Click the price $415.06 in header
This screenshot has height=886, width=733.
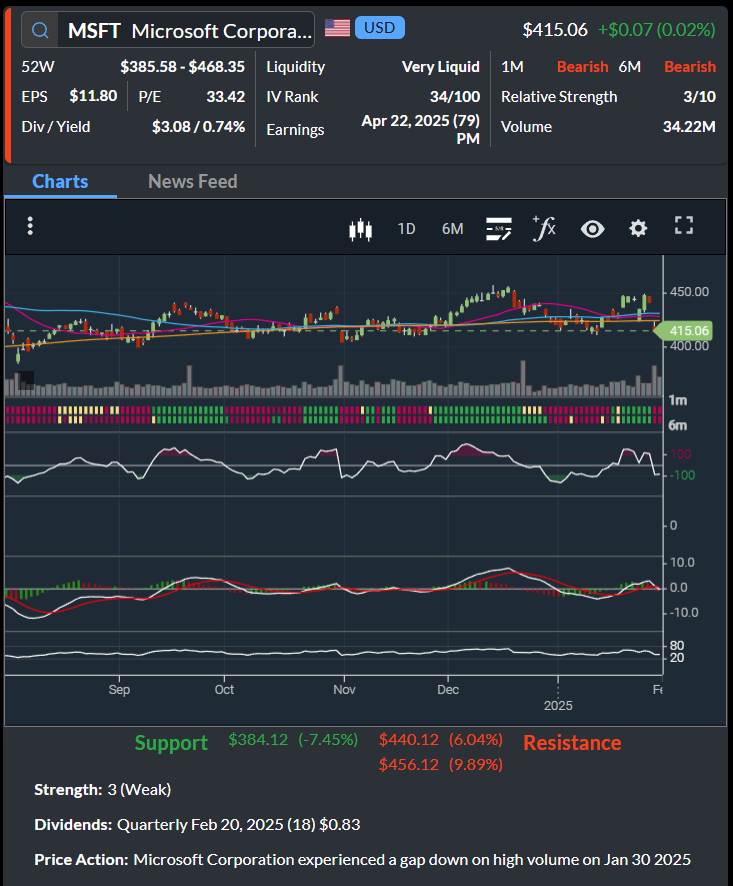(555, 29)
